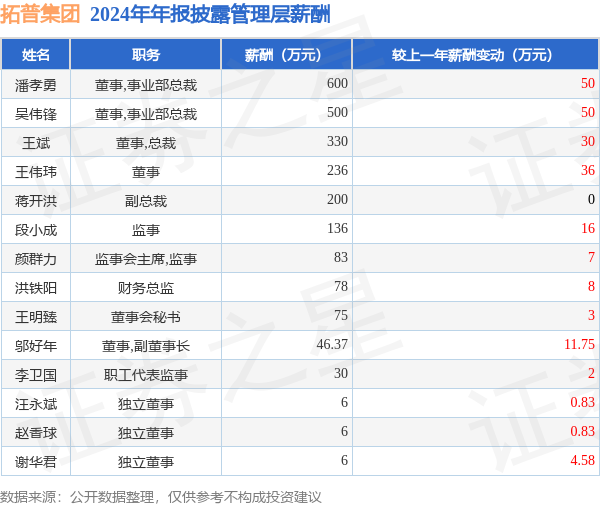Click the 薪酬（万元） column header
The width and height of the screenshot is (600, 506).
[286, 55]
